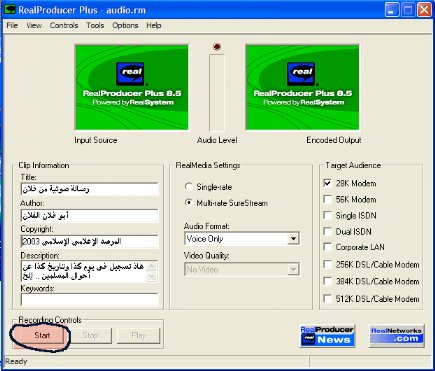The width and height of the screenshot is (435, 371).
Task: Click the Play button
Action: [139, 335]
